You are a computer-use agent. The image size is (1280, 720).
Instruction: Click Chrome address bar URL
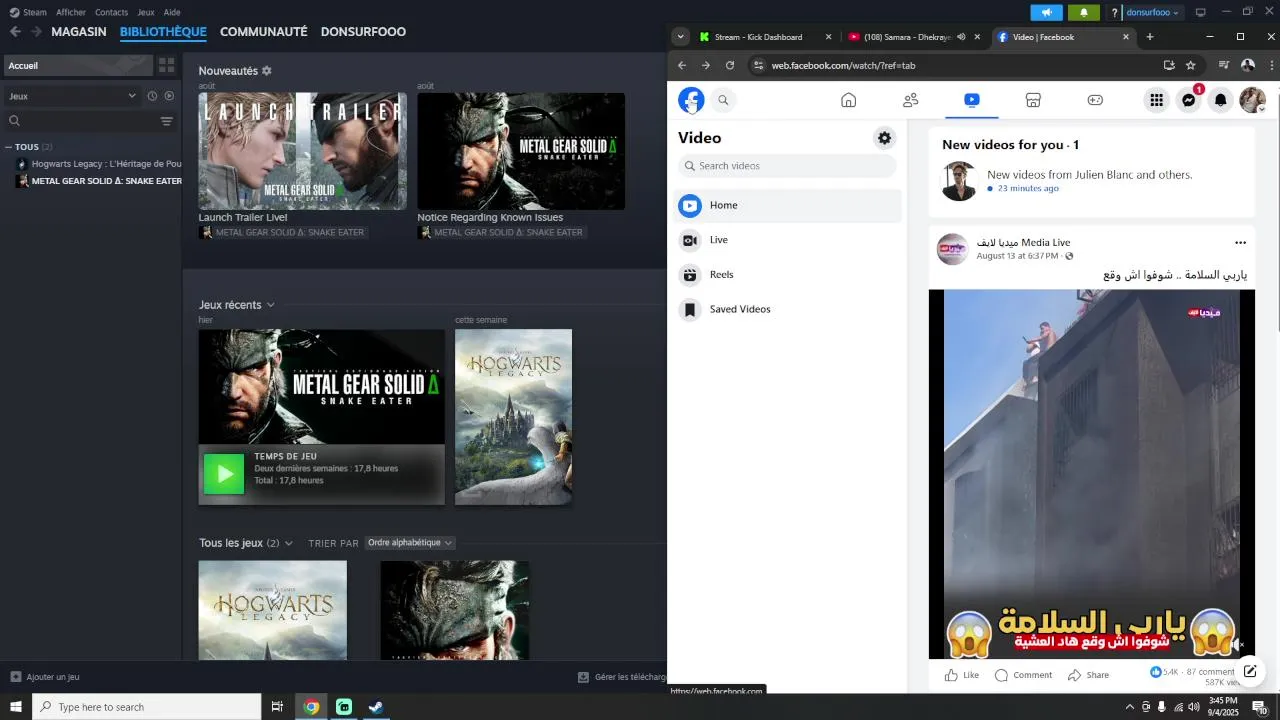[x=843, y=65]
